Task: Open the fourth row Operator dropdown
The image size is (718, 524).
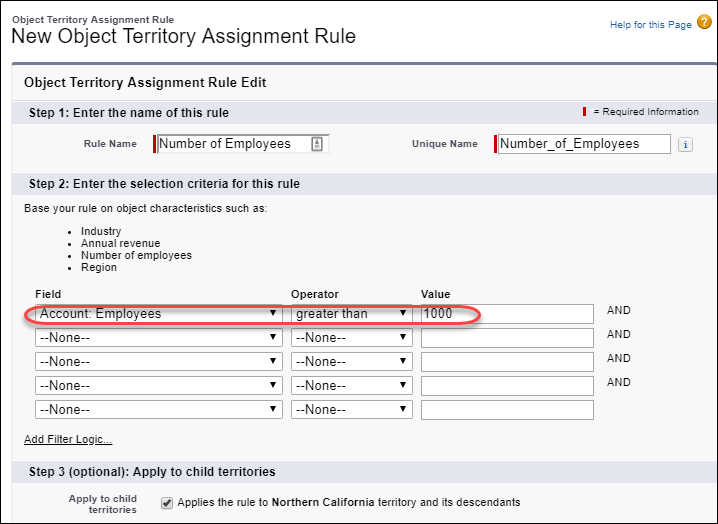Action: pyautogui.click(x=352, y=386)
